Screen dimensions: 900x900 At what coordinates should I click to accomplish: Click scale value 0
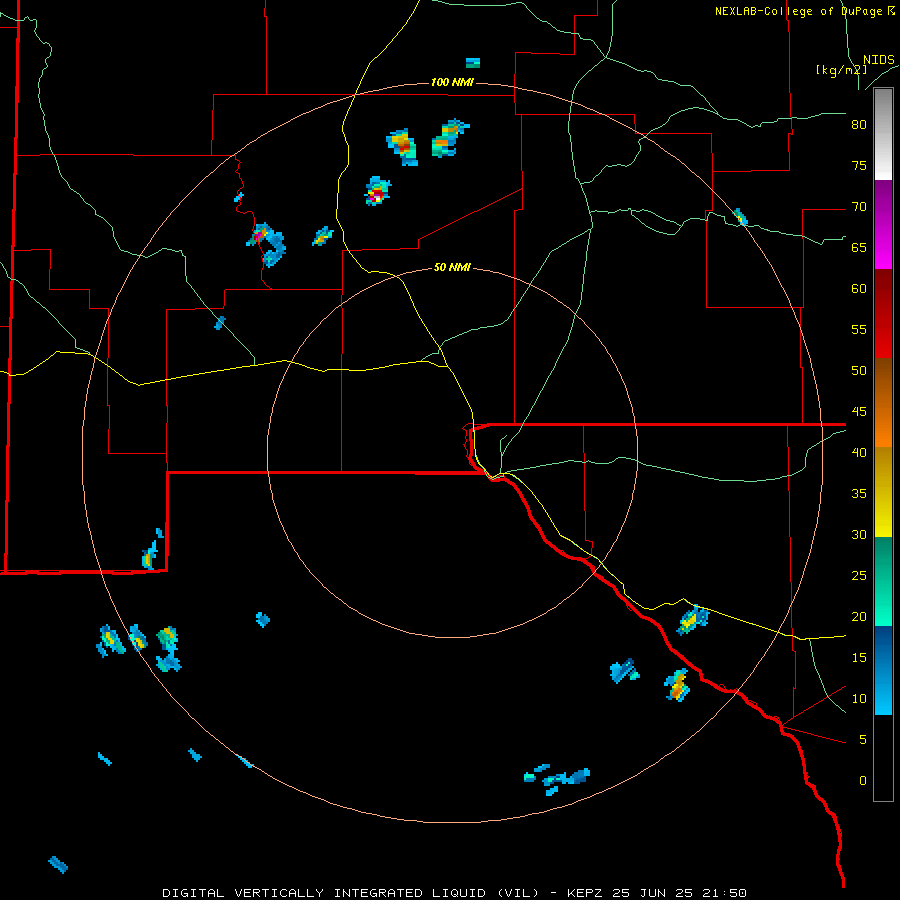(x=863, y=781)
